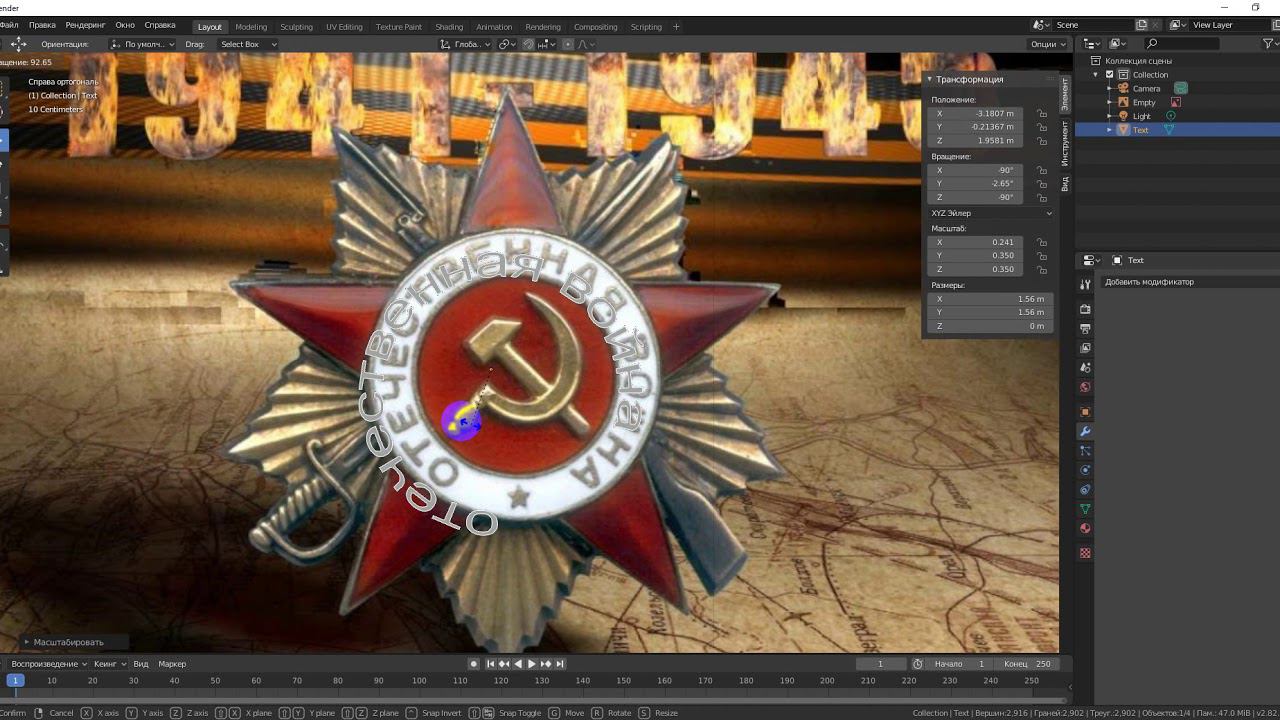Image resolution: width=1280 pixels, height=720 pixels.
Task: Toggle lock on Rotation Y
Action: (x=1042, y=184)
